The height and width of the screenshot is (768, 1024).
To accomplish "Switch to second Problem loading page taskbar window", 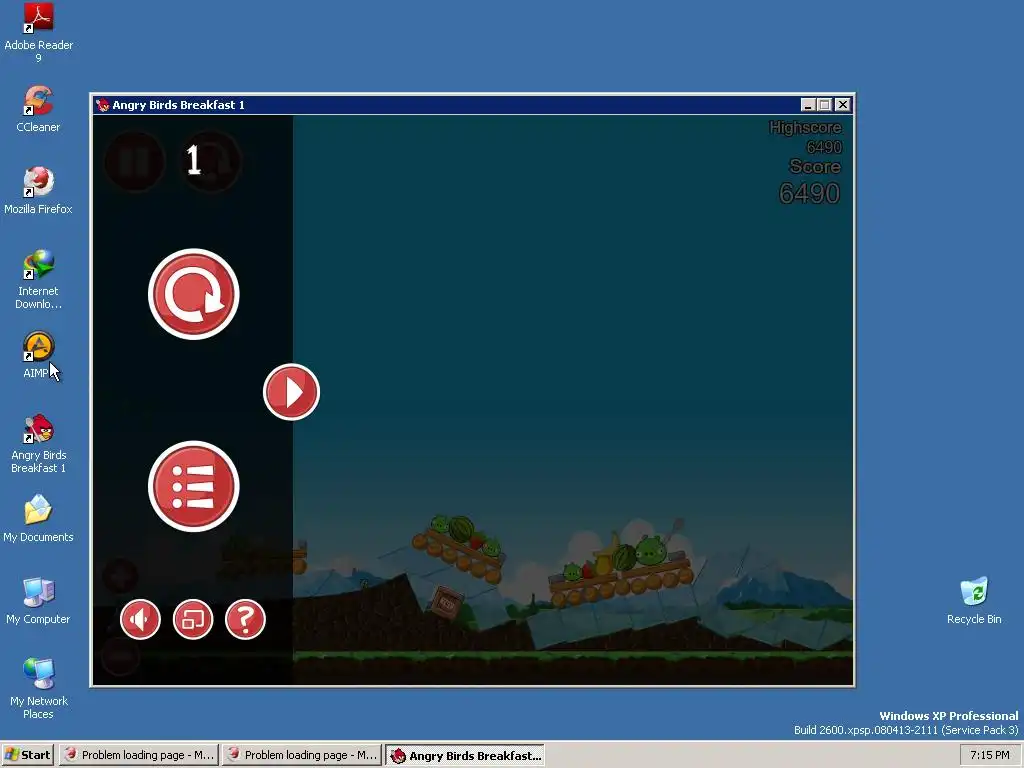I will tap(302, 755).
